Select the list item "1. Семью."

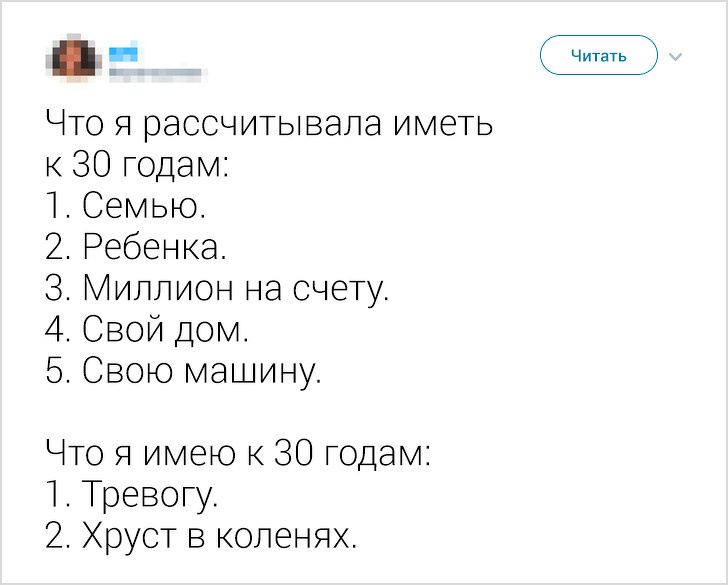(x=128, y=208)
